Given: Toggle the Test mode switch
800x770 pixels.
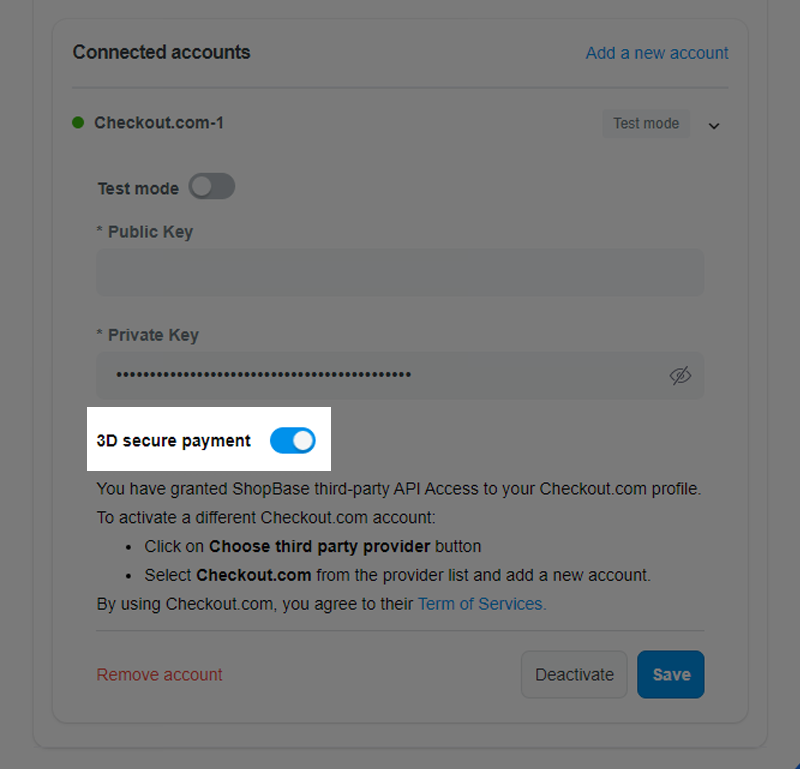Looking at the screenshot, I should tap(212, 186).
